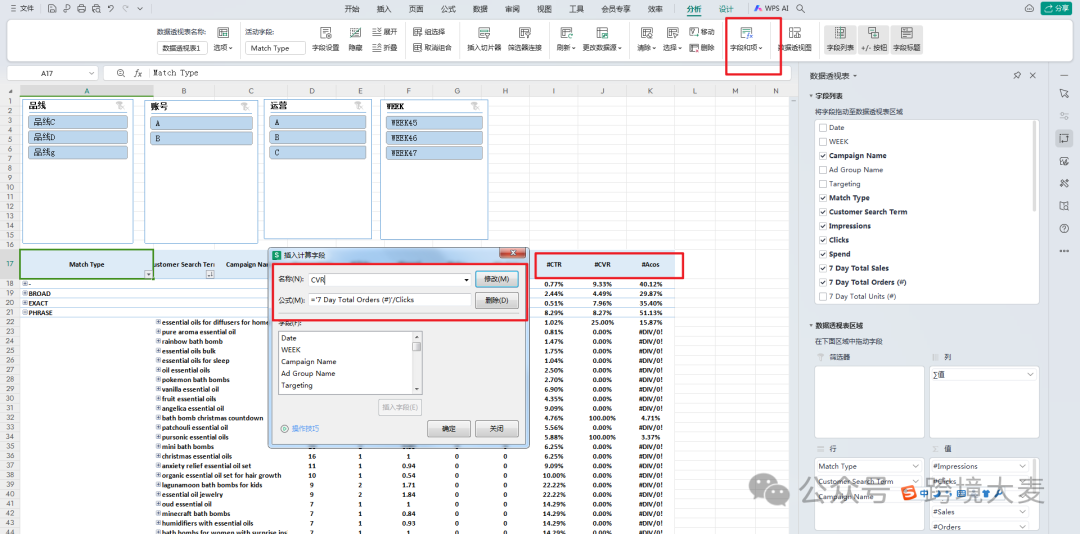This screenshot has height=534, width=1080.
Task: Open the 公式 (Formulas) tab
Action: [x=448, y=8]
